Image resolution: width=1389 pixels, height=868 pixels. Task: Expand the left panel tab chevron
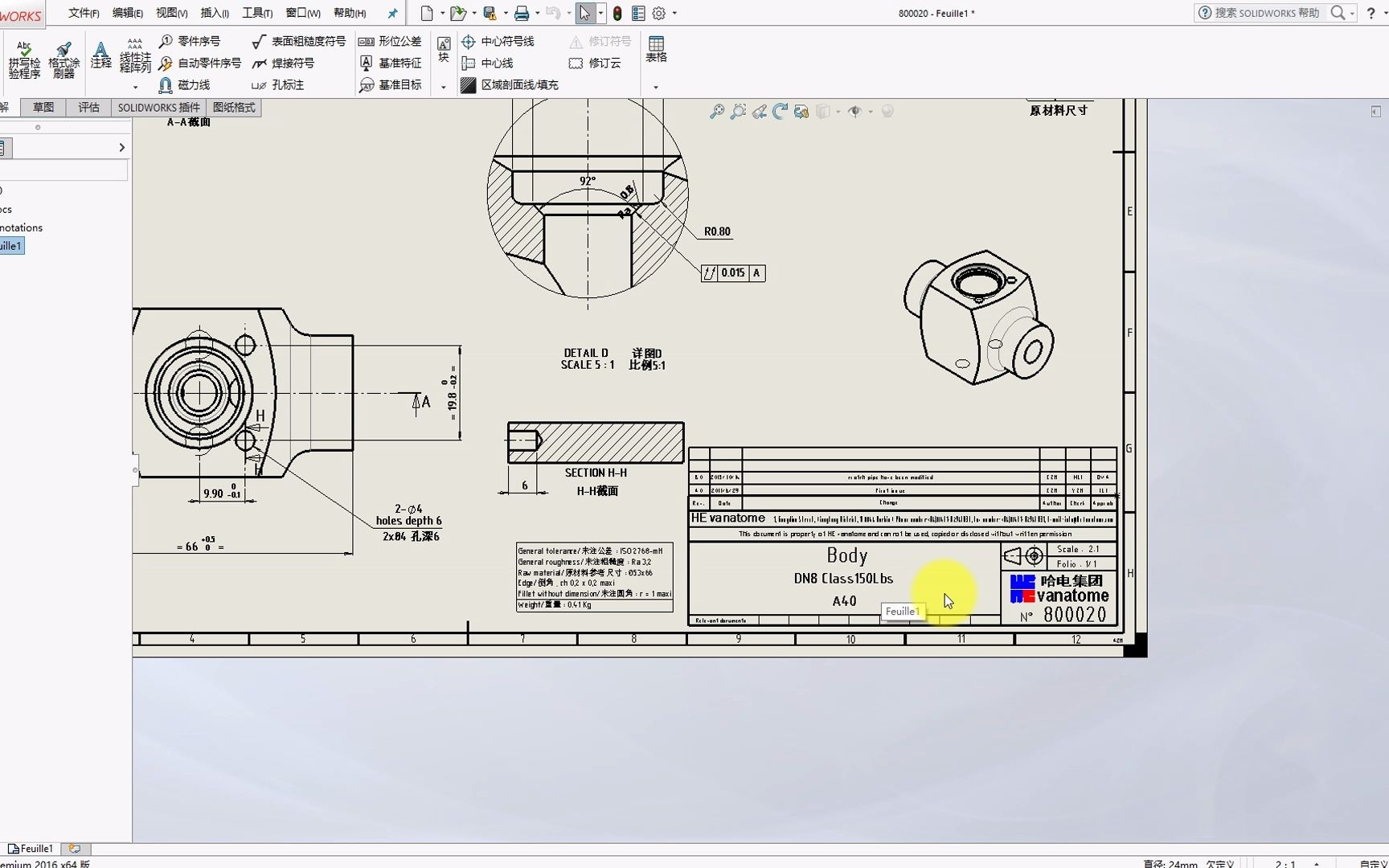click(x=121, y=147)
